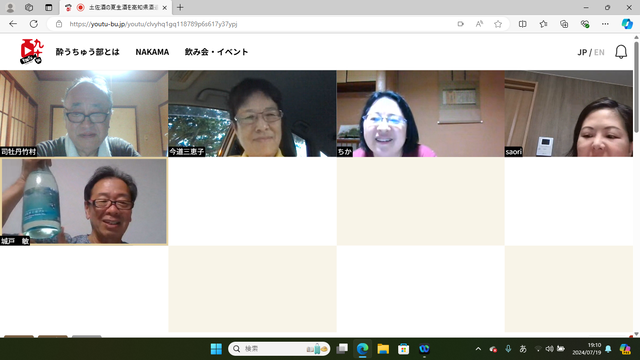
Task: Toggle Japanese IME あ indicator
Action: click(x=523, y=349)
